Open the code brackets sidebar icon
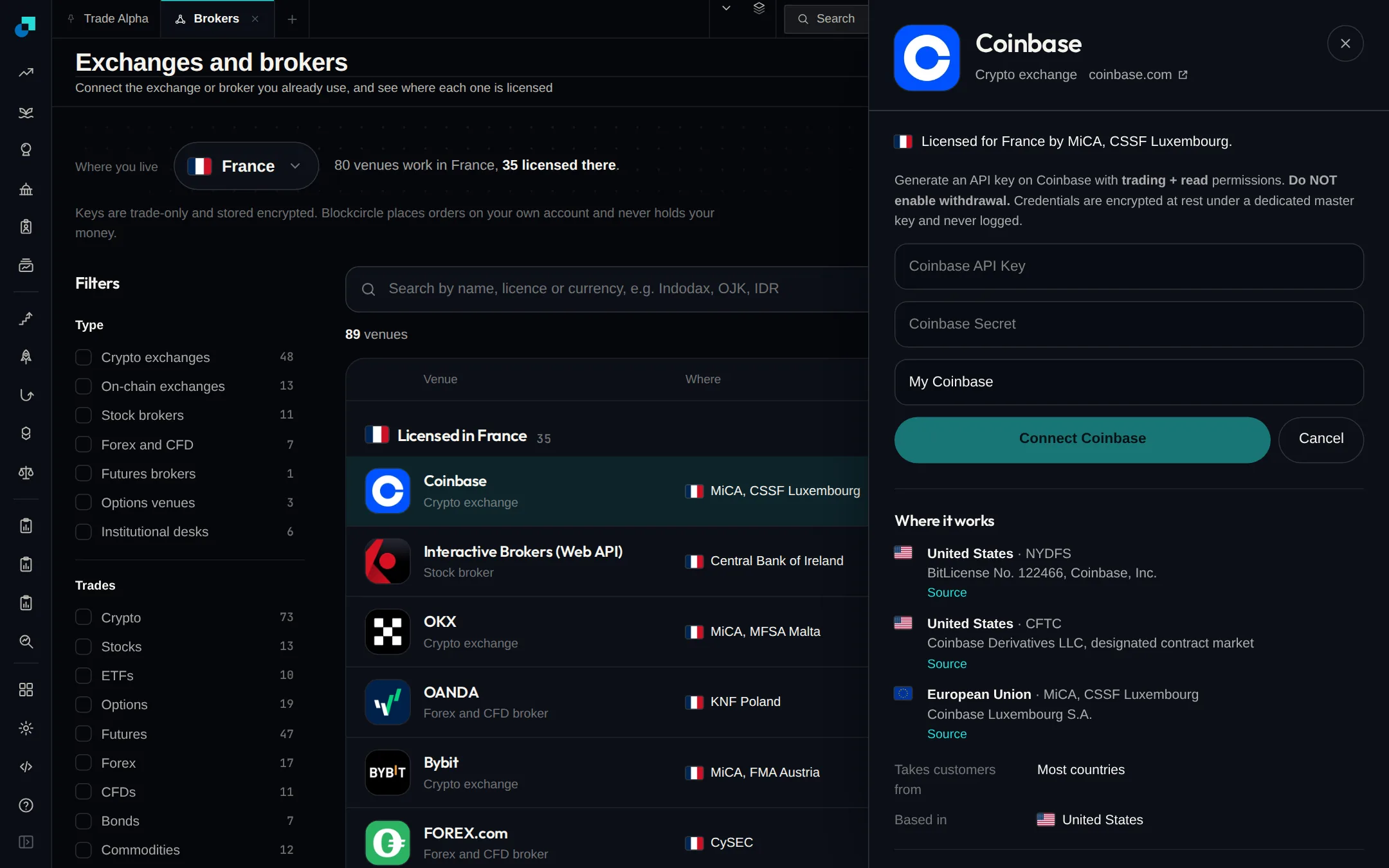Screen dimensions: 1389x868 (x=26, y=767)
